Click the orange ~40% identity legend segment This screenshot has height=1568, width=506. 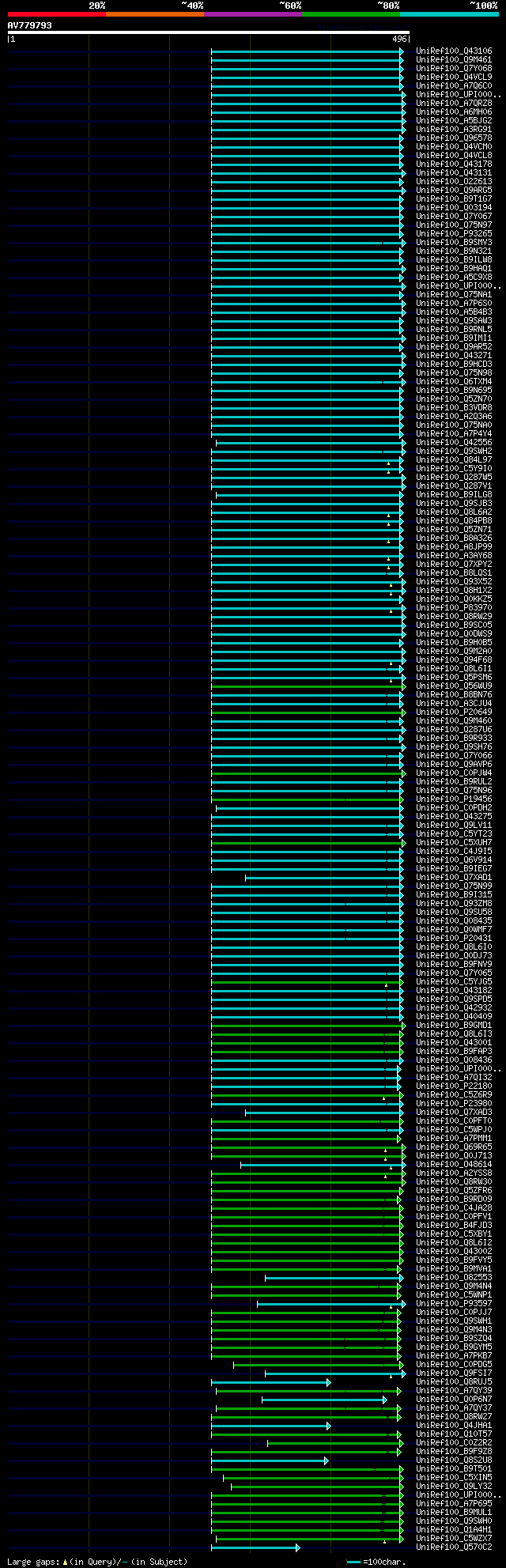point(155,14)
